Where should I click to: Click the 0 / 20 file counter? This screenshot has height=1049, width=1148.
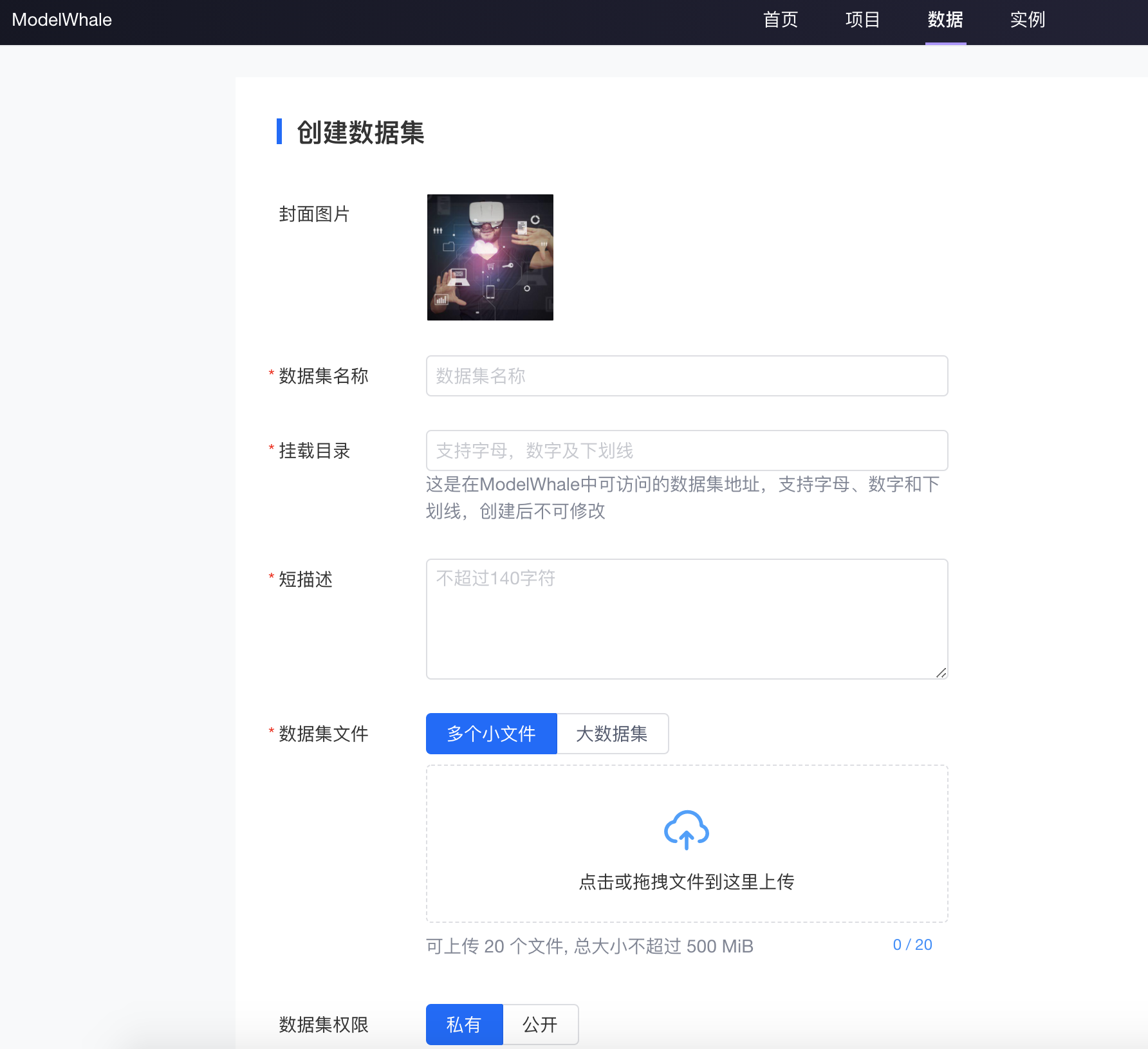(912, 945)
